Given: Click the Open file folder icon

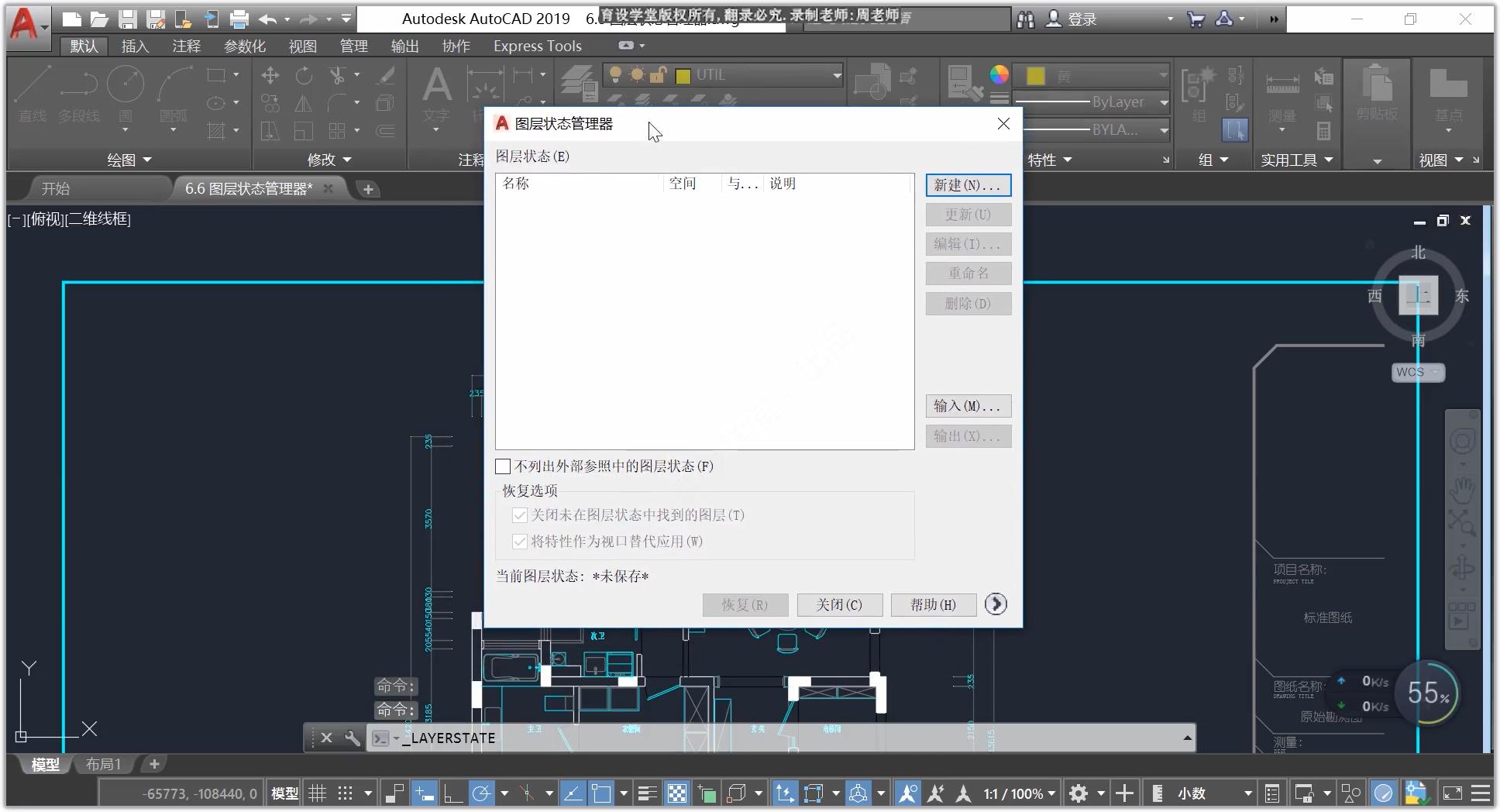Looking at the screenshot, I should coord(98,19).
